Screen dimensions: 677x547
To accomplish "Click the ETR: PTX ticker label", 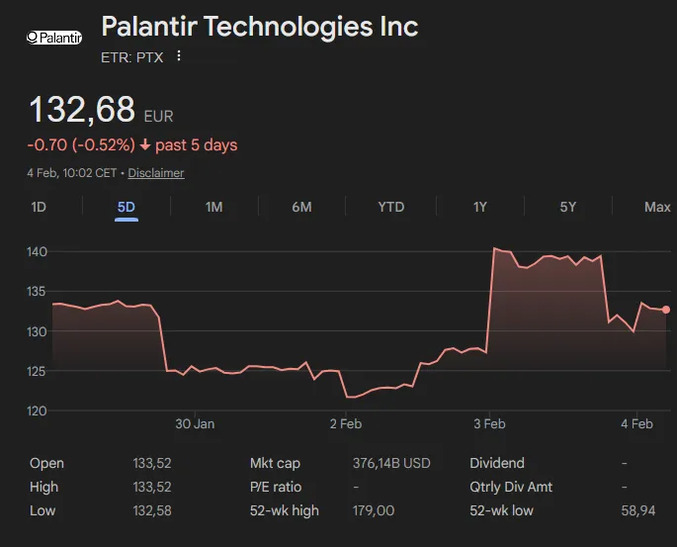I will pos(132,57).
